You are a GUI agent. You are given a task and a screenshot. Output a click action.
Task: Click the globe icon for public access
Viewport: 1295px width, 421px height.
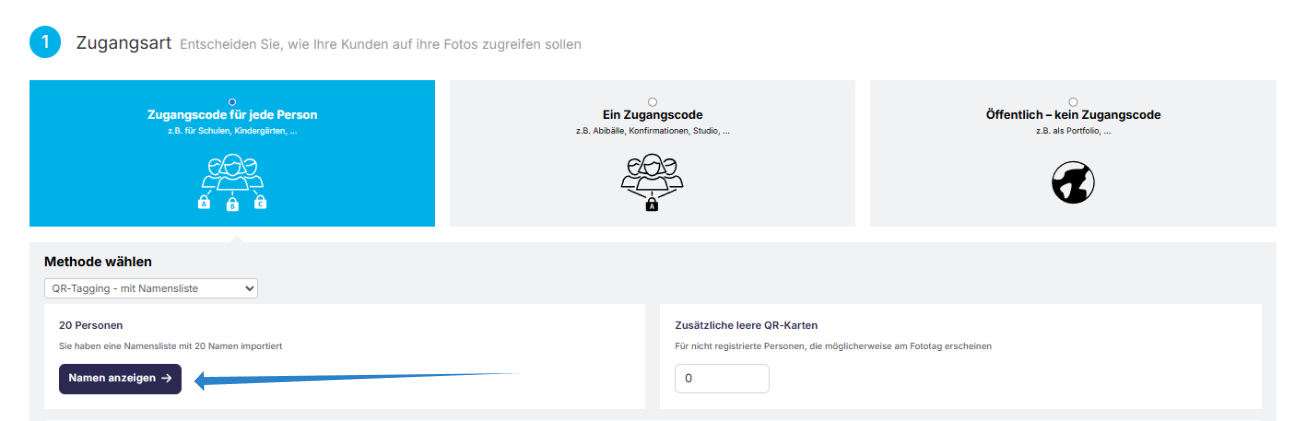click(1073, 183)
